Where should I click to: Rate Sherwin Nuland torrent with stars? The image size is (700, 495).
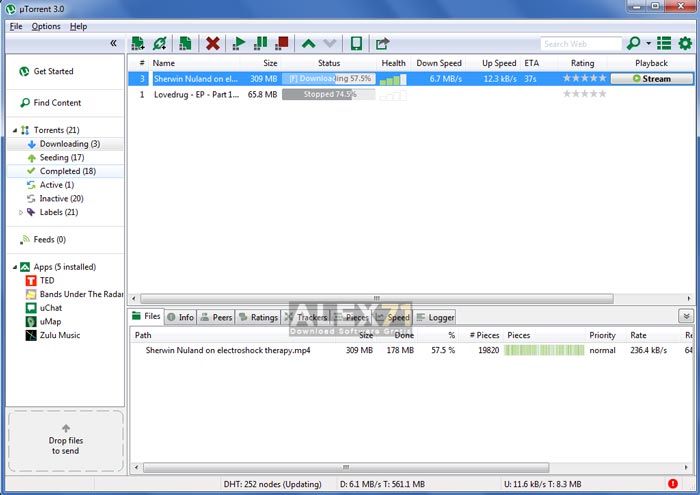(584, 78)
